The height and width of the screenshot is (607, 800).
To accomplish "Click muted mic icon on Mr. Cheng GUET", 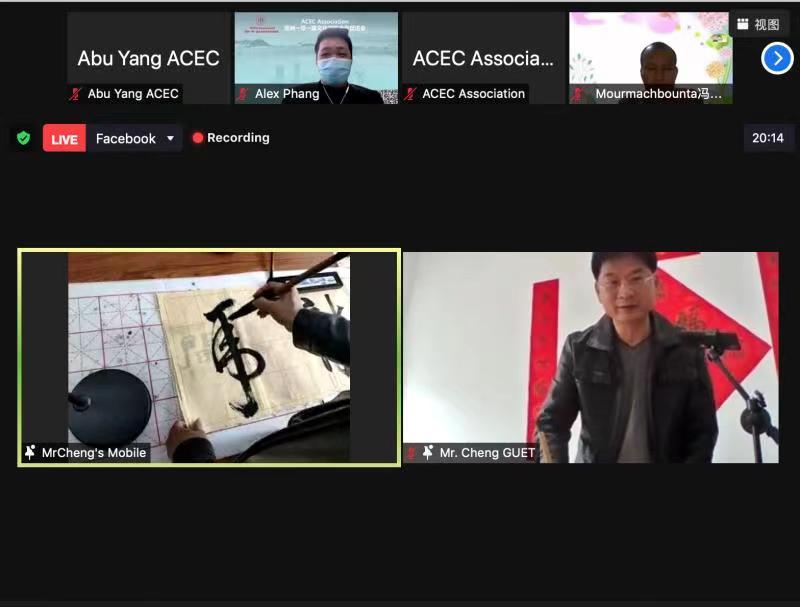I will [412, 452].
